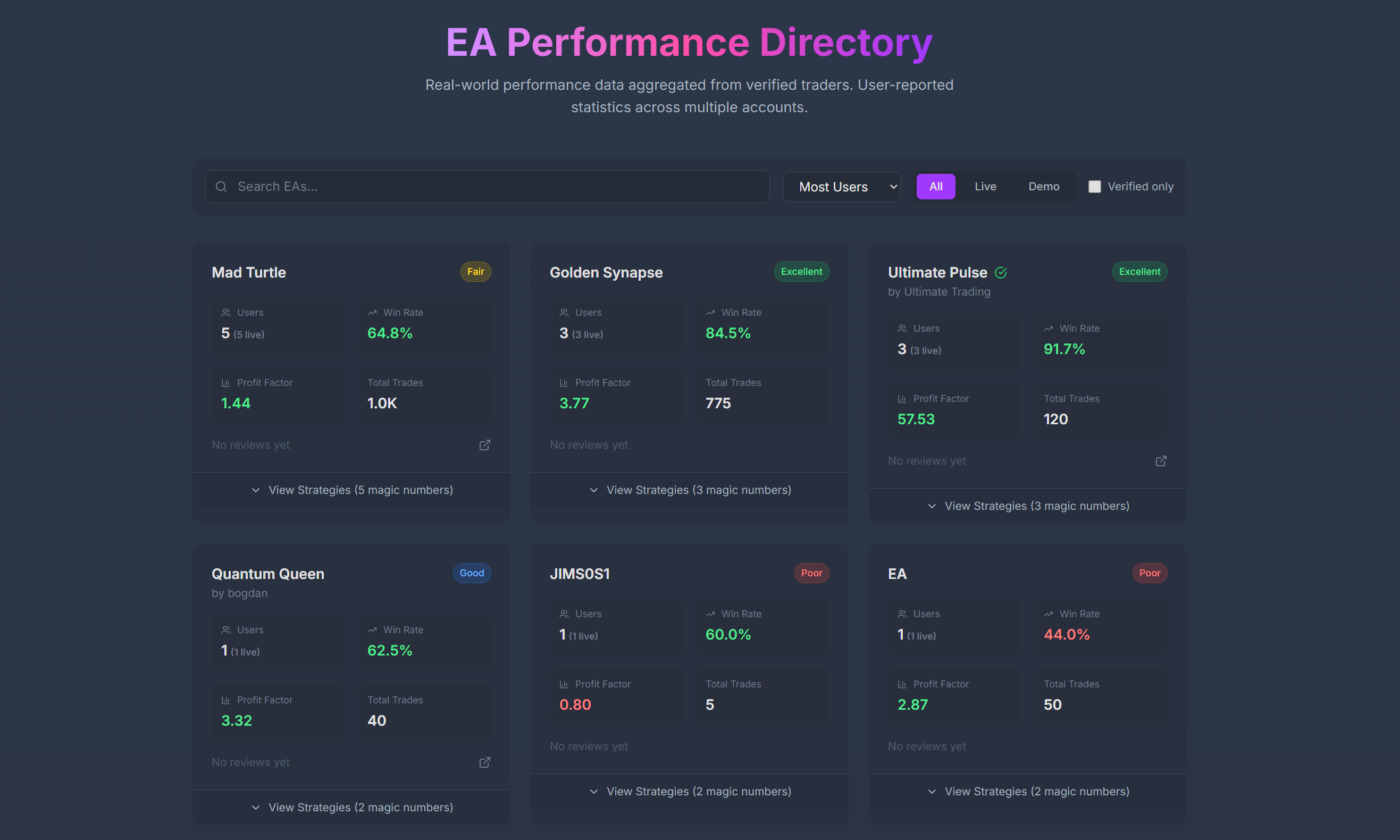
Task: Enable the Verified only checkbox
Action: click(x=1094, y=187)
